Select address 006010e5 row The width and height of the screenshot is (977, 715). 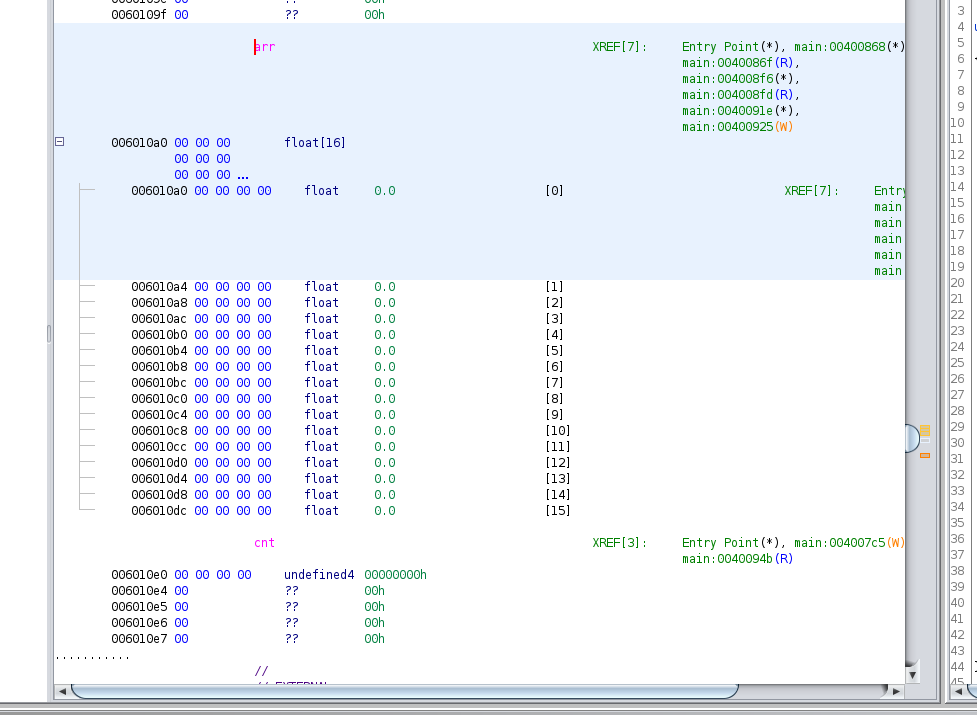click(x=139, y=607)
